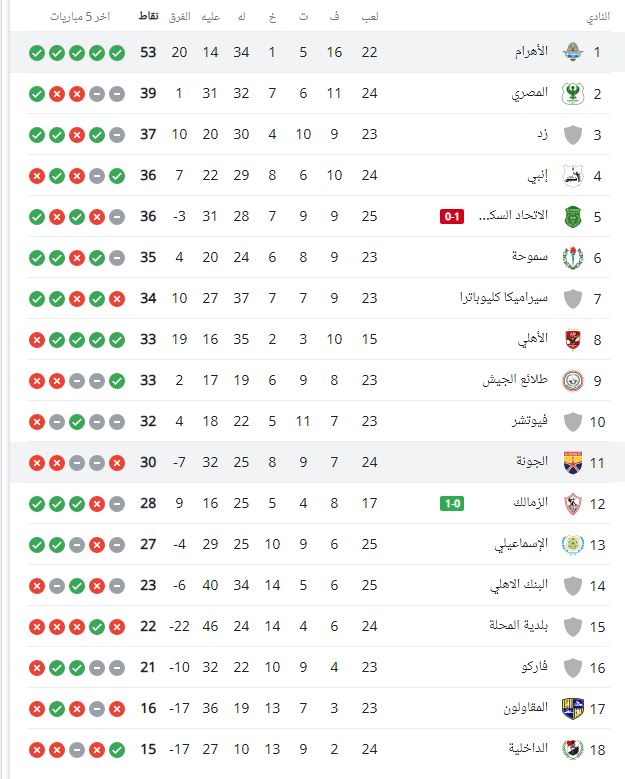Click the الإسماعيلي club crest
Viewport: 625px width, 779px height.
tap(573, 545)
